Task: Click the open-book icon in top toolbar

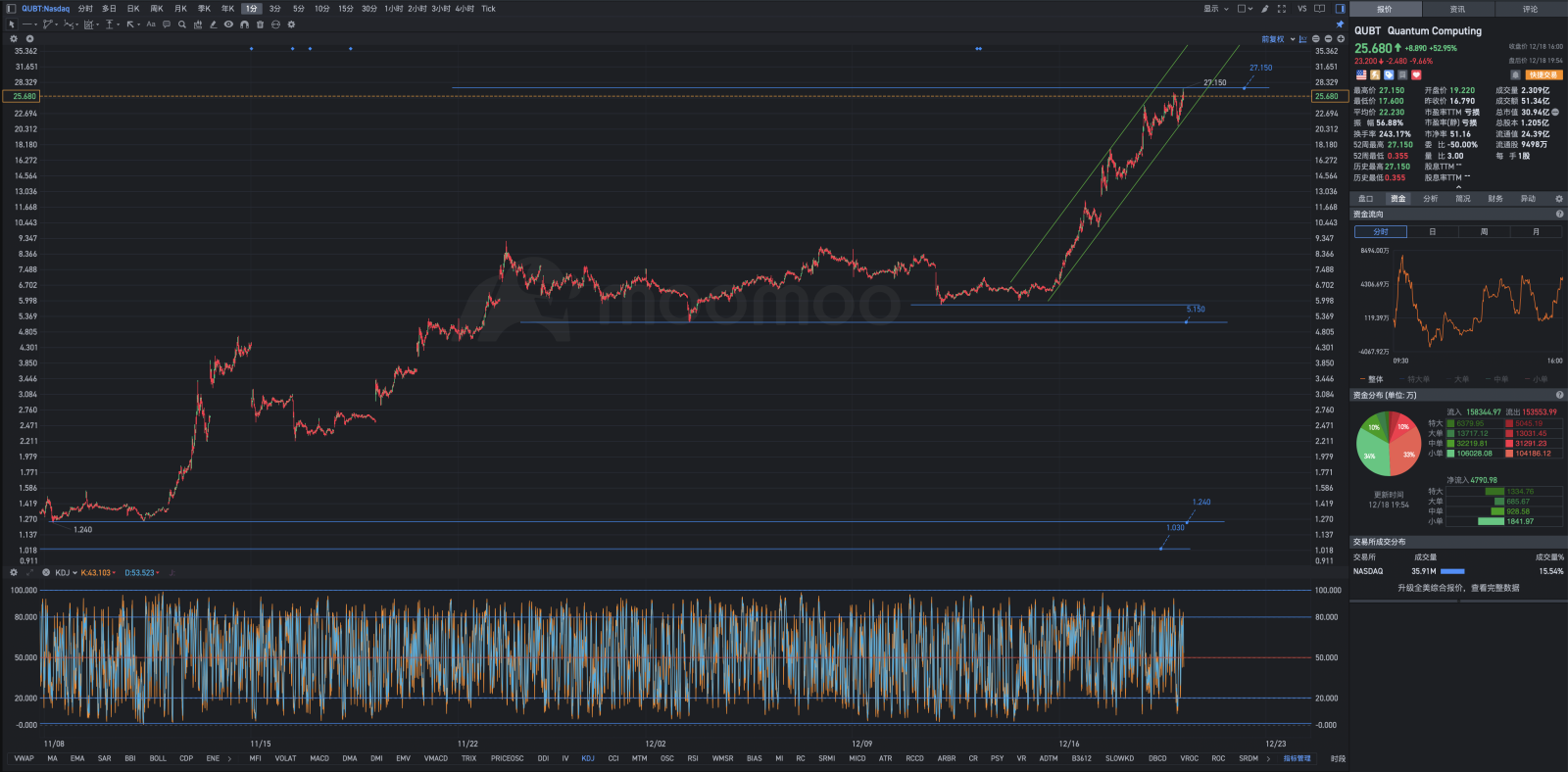Action: [x=1319, y=9]
